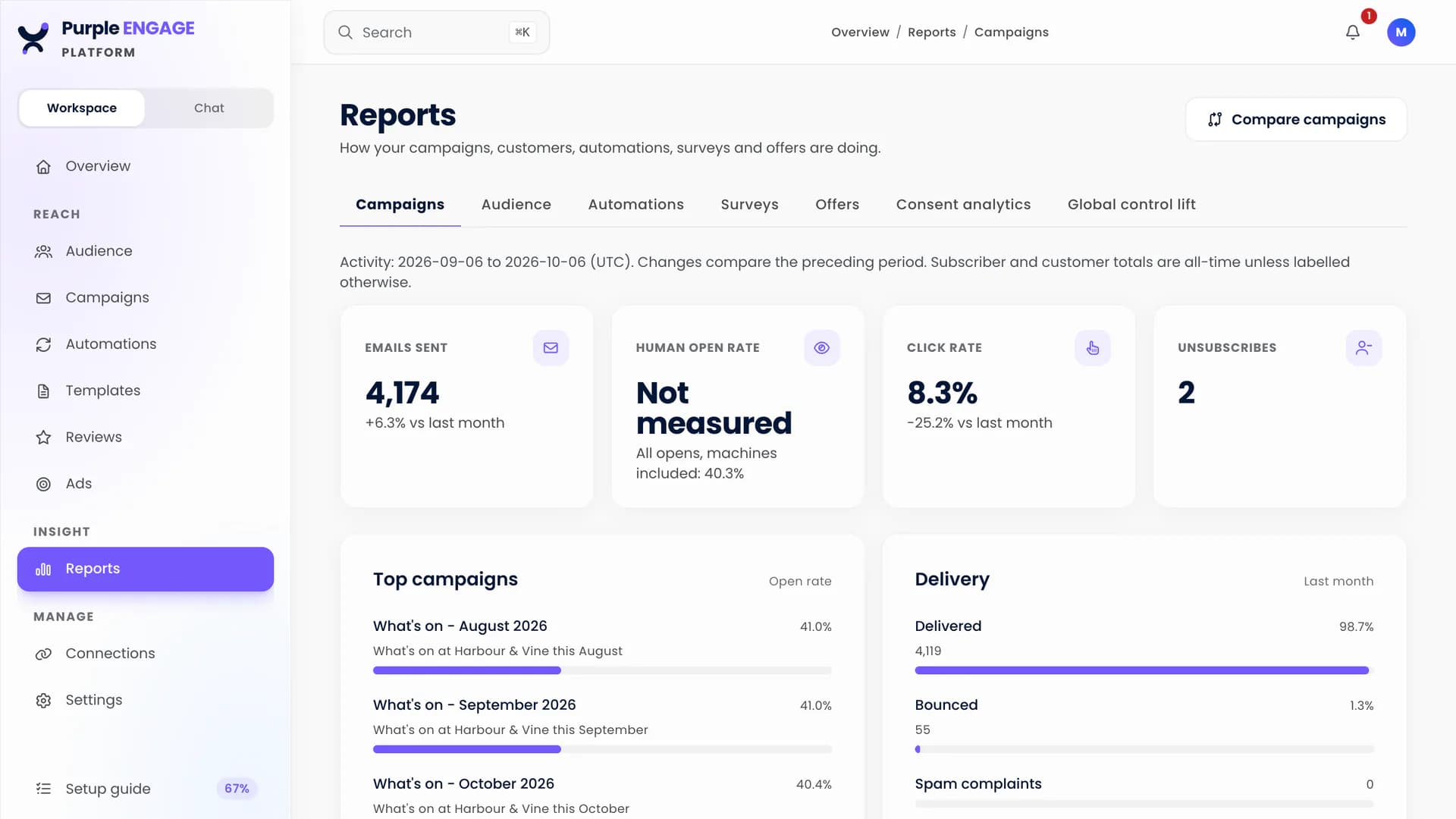Click the Emails Sent envelope card icon
The height and width of the screenshot is (819, 1456).
tap(551, 347)
